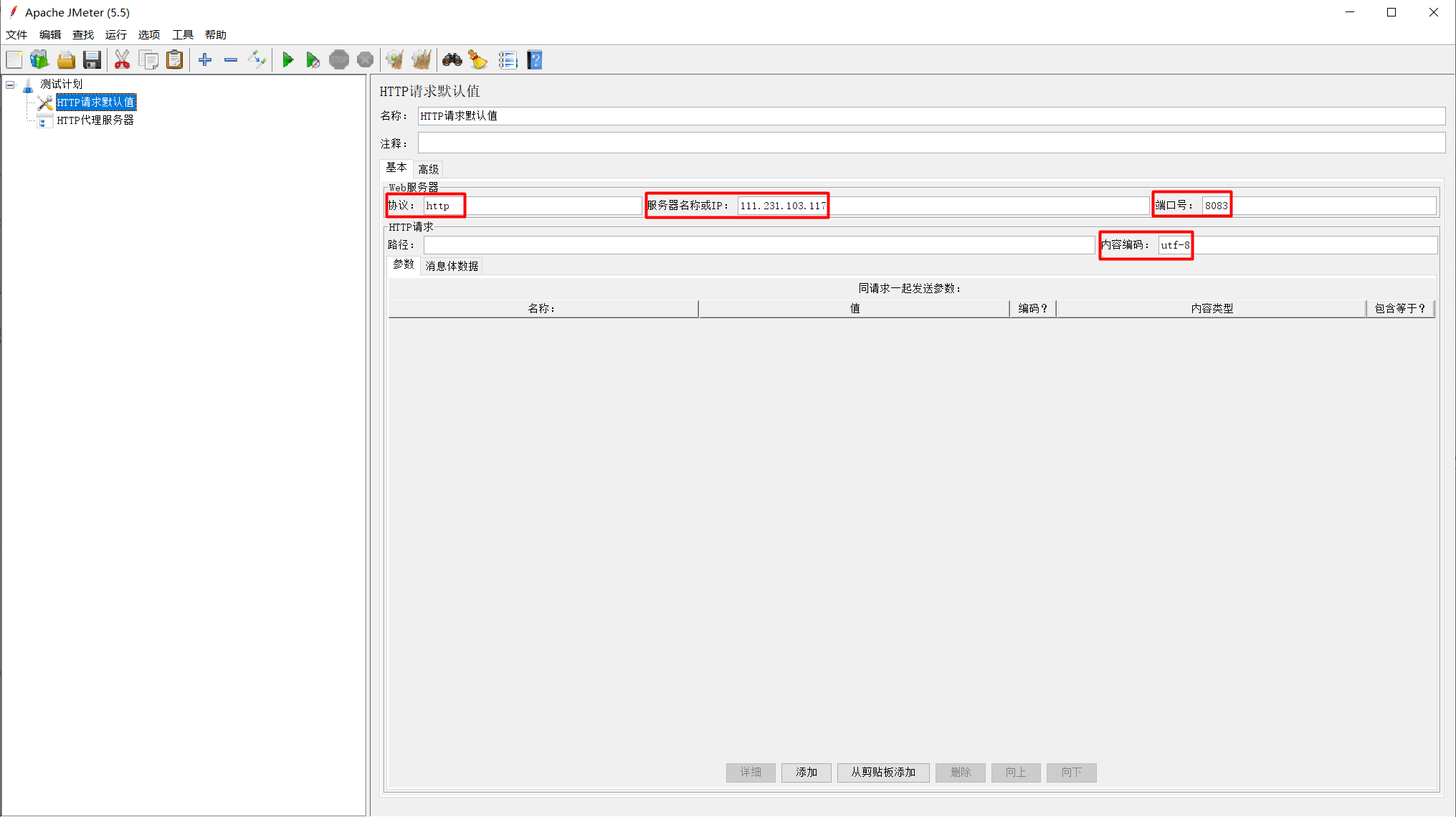Click the 名称: column header in parameters table
The width and height of the screenshot is (1456, 817).
[x=543, y=309]
